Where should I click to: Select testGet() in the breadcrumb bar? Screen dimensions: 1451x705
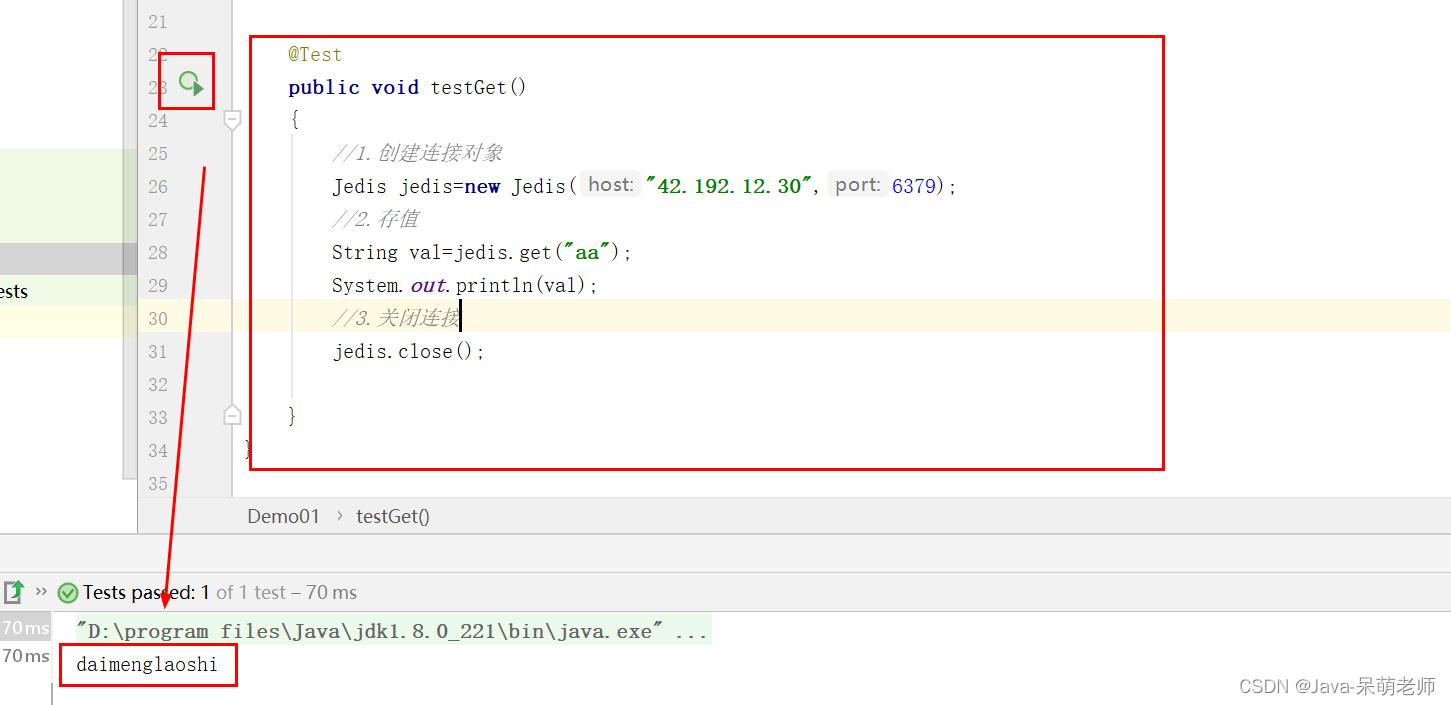coord(393,516)
